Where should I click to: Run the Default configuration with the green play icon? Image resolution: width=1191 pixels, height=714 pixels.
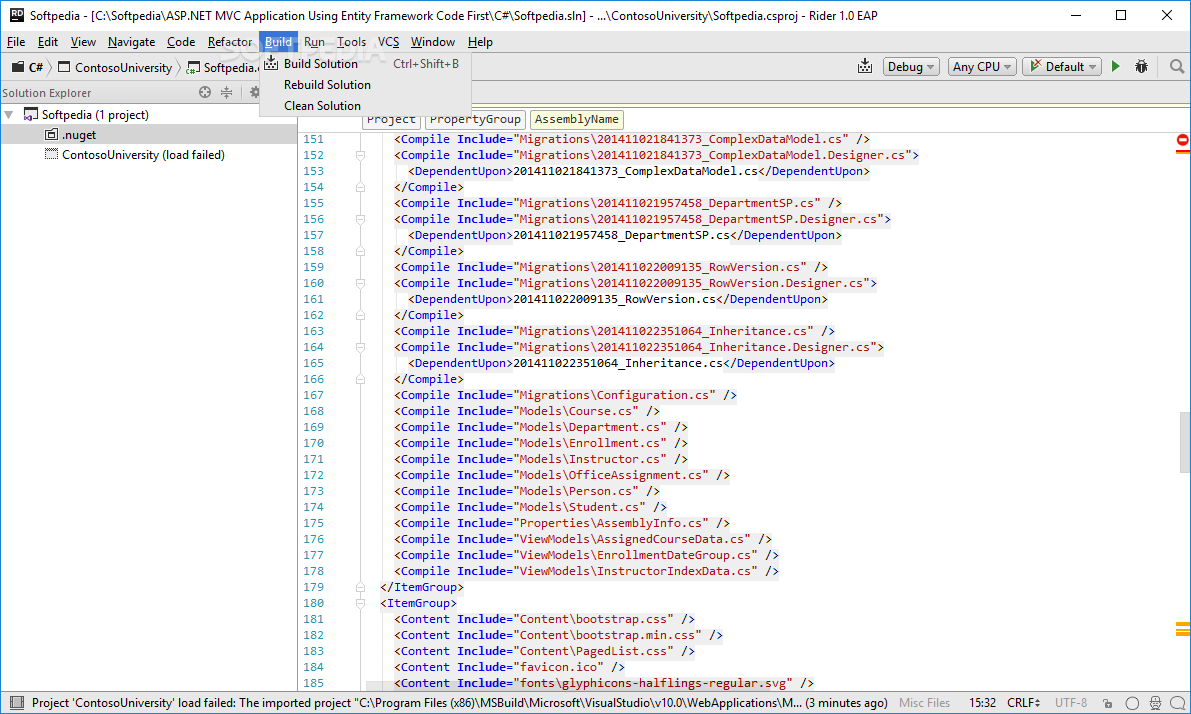tap(1116, 67)
